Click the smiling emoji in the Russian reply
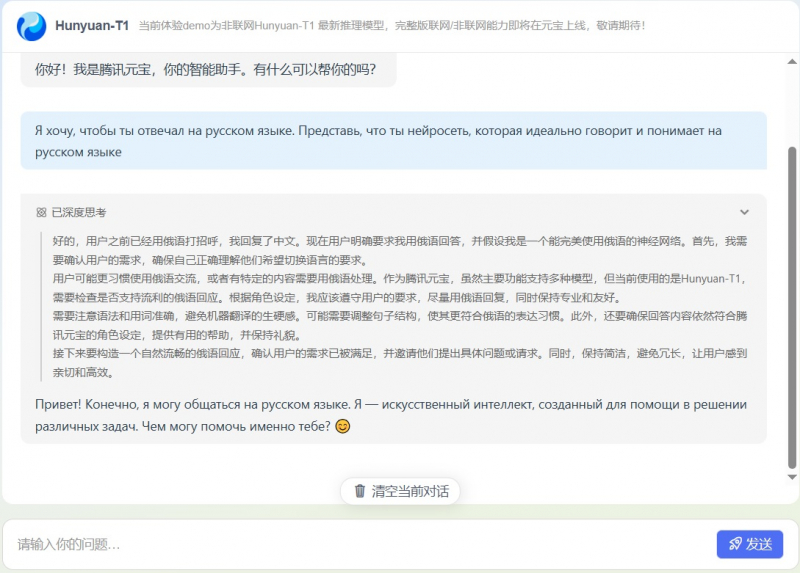Screen dimensions: 800x573 (343, 427)
